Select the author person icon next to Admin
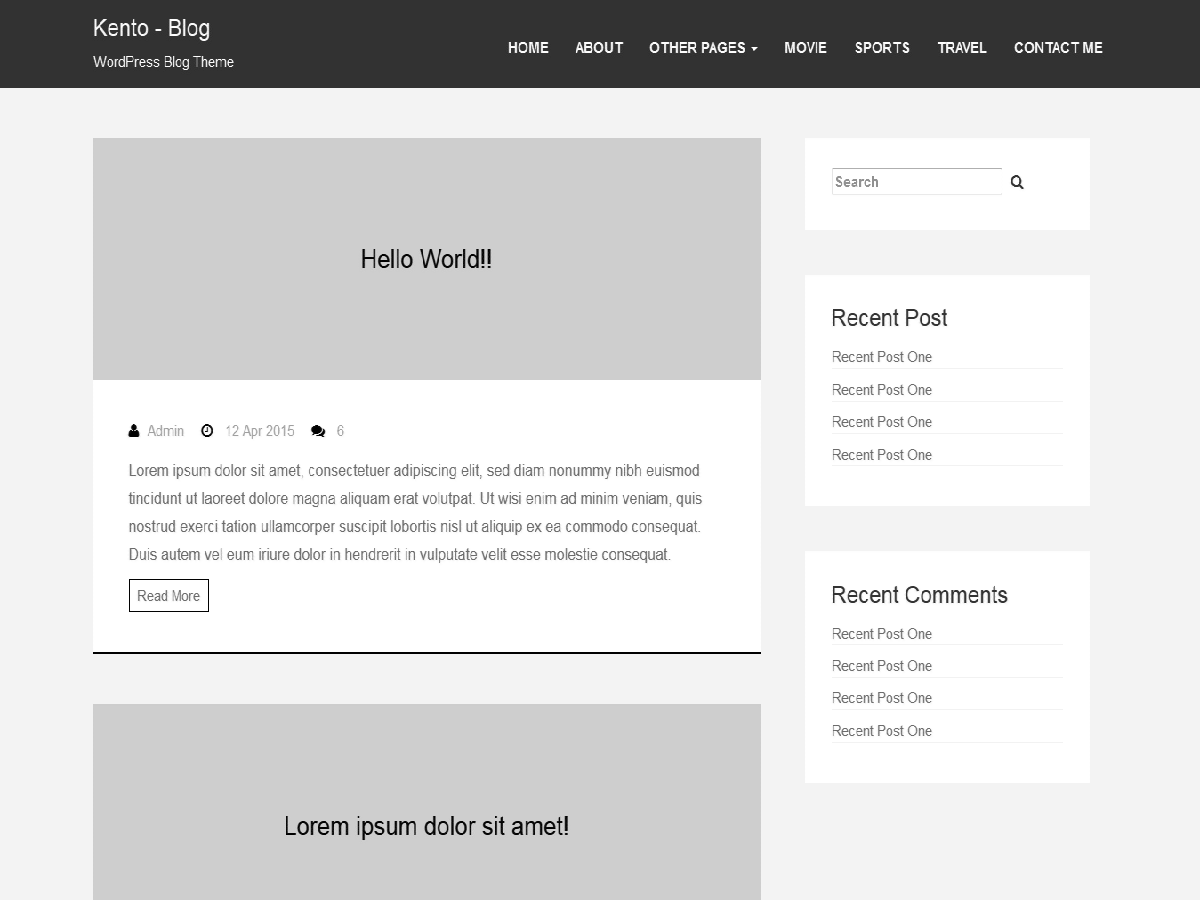 133,430
